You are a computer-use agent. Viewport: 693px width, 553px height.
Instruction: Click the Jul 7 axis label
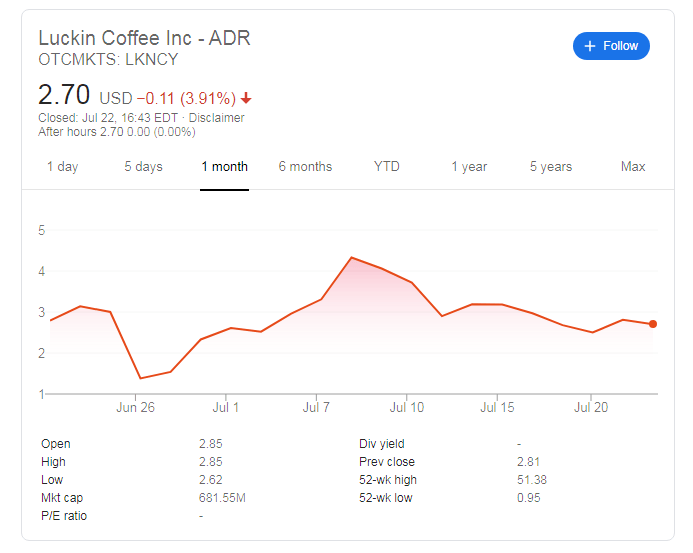point(316,407)
